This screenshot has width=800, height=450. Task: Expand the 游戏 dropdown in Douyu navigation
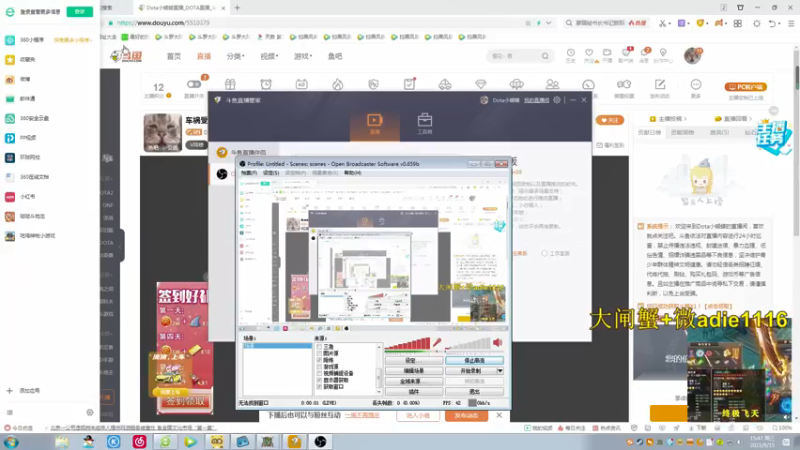(x=303, y=56)
